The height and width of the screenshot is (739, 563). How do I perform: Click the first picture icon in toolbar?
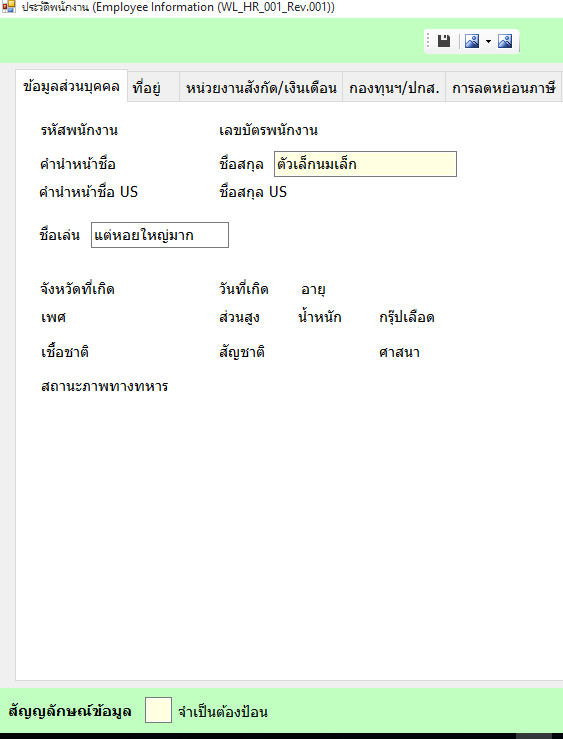click(472, 41)
